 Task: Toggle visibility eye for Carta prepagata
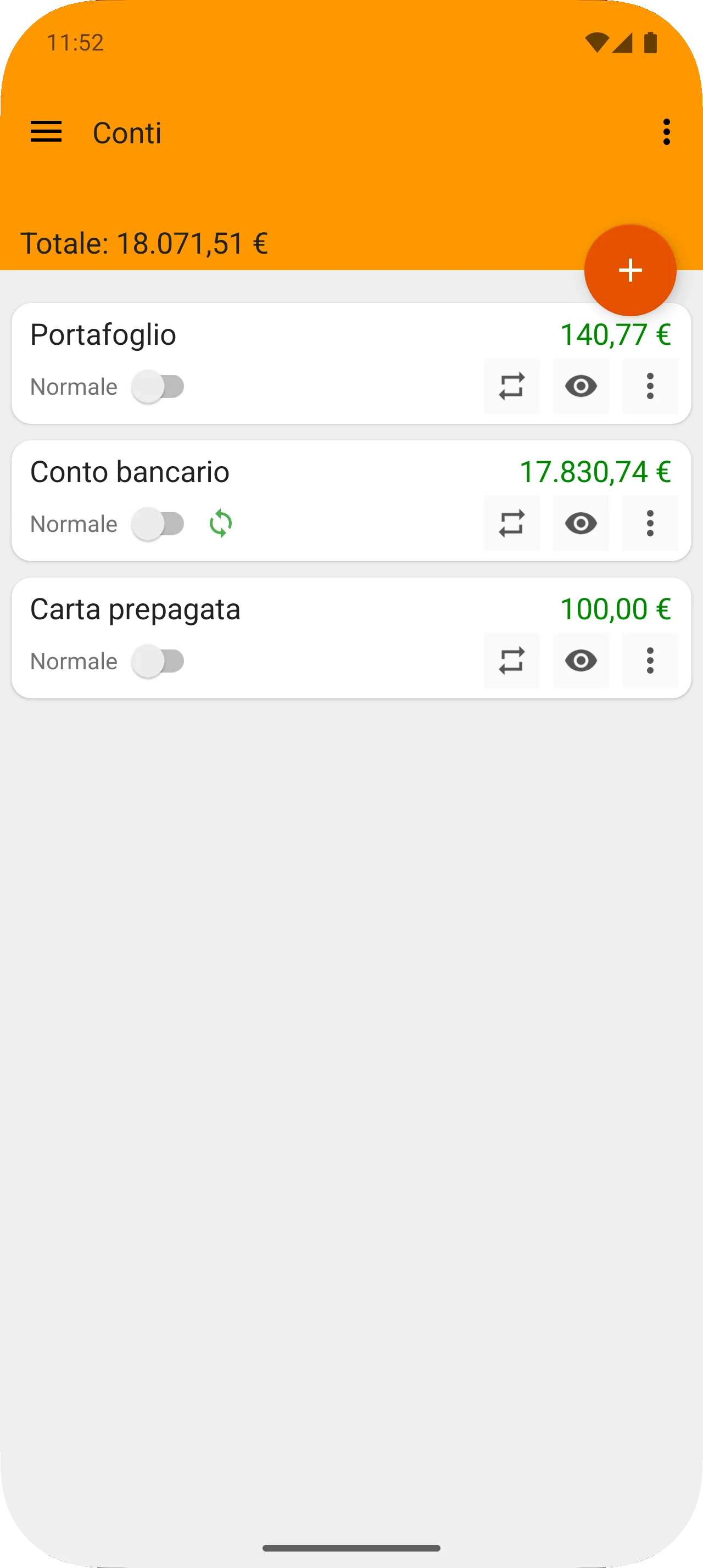coord(581,660)
